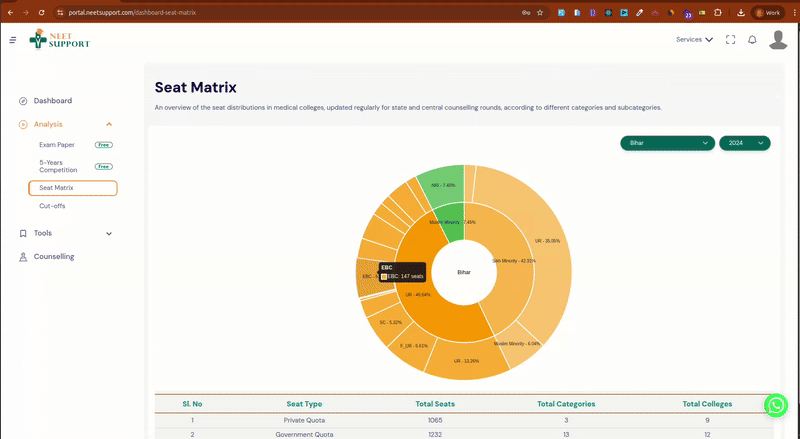The image size is (800, 439).
Task: Expand the Services dropdown menu
Action: click(x=694, y=40)
